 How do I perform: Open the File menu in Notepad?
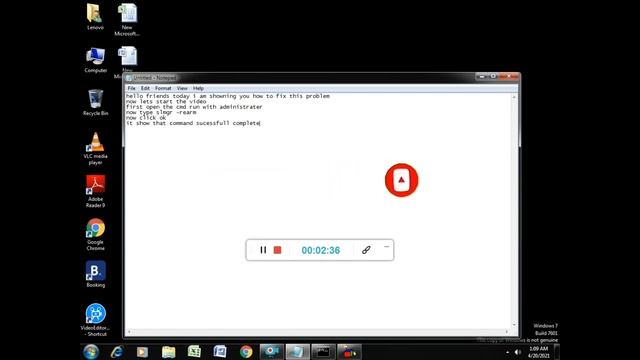[x=131, y=88]
